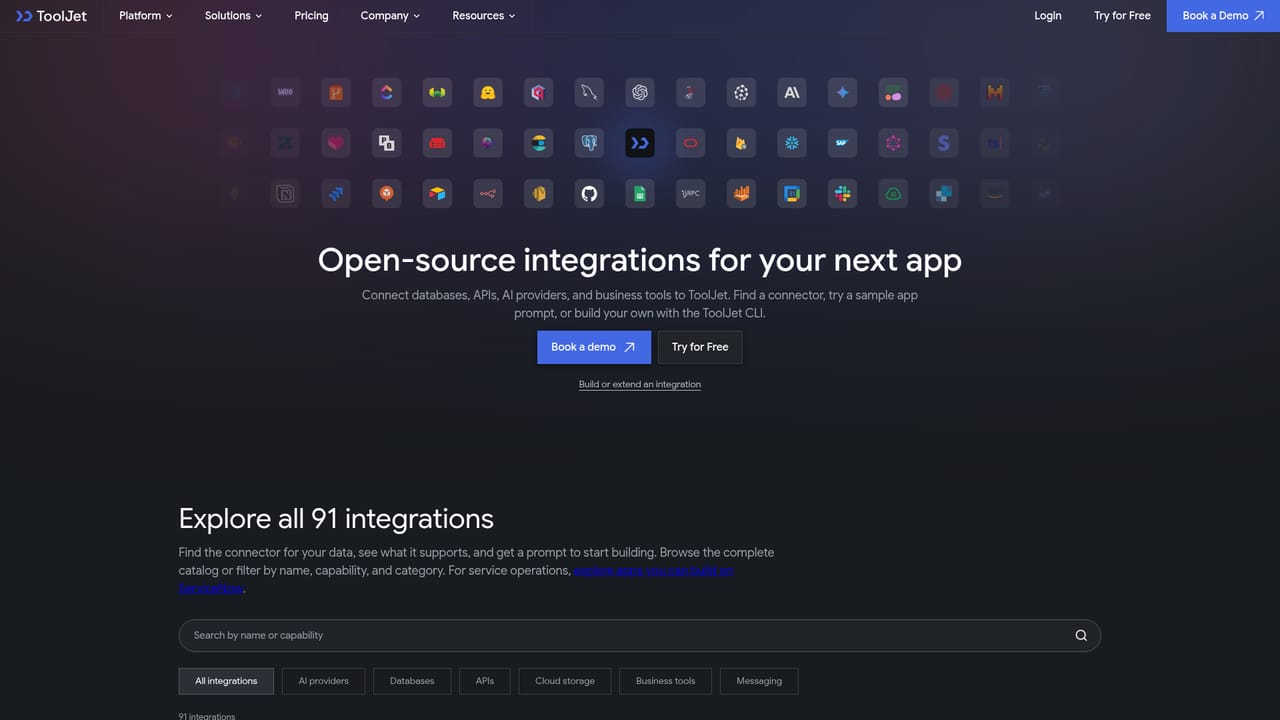The image size is (1280, 720).
Task: Click the GitHub octocat icon
Action: [589, 194]
